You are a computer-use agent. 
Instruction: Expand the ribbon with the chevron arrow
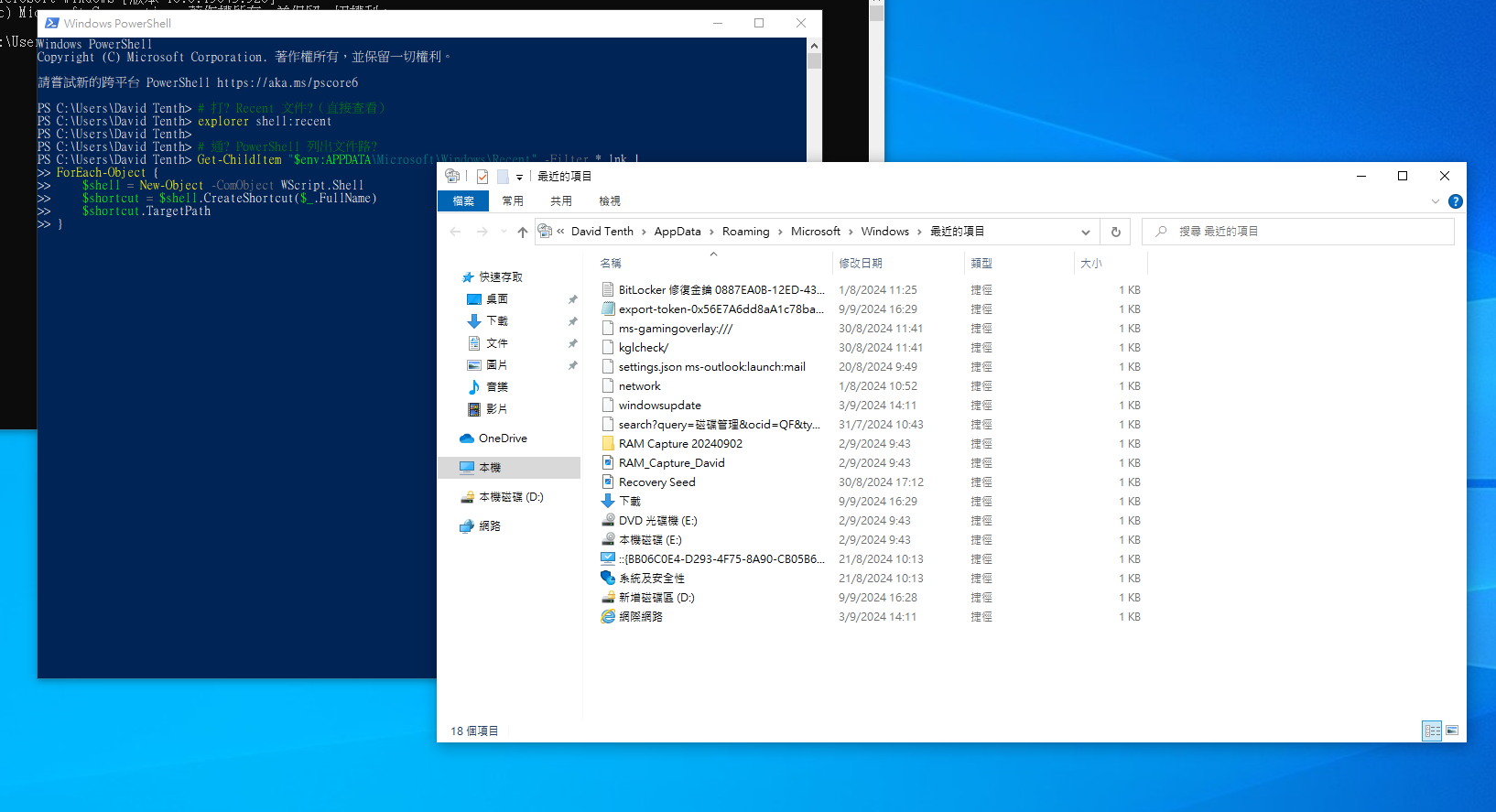(1436, 201)
